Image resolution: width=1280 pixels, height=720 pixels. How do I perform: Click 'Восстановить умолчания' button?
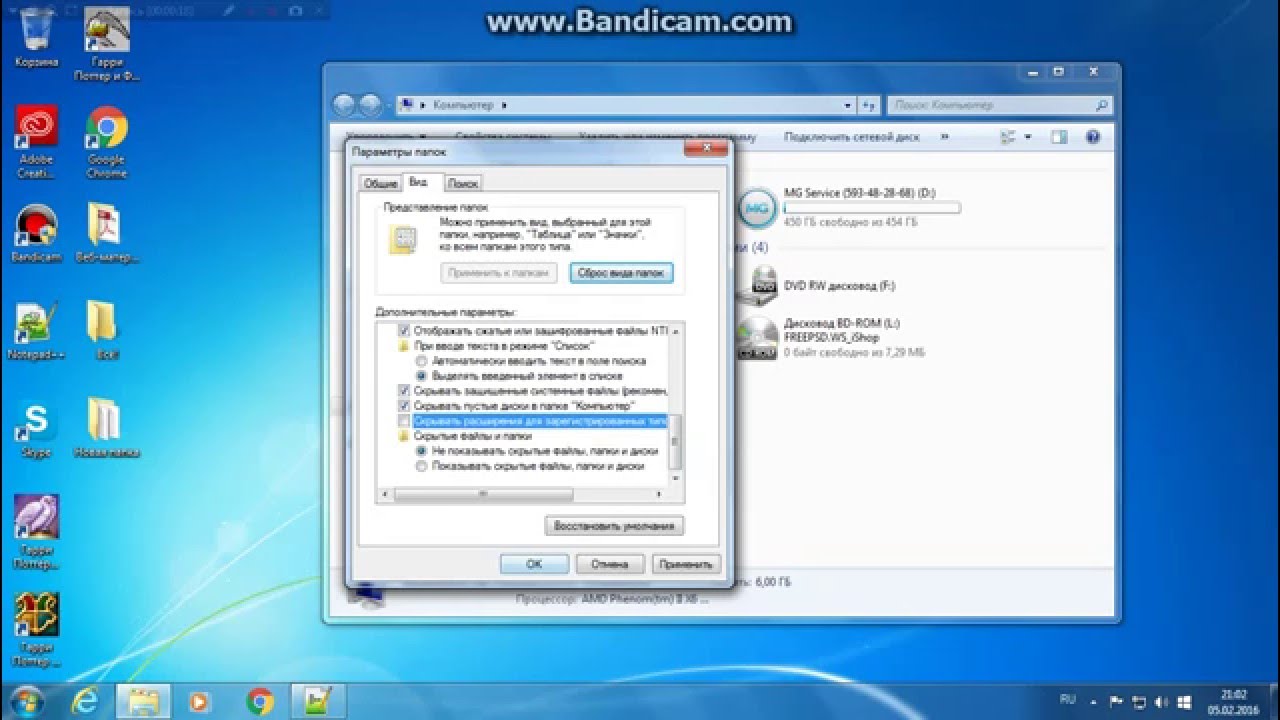coord(614,525)
